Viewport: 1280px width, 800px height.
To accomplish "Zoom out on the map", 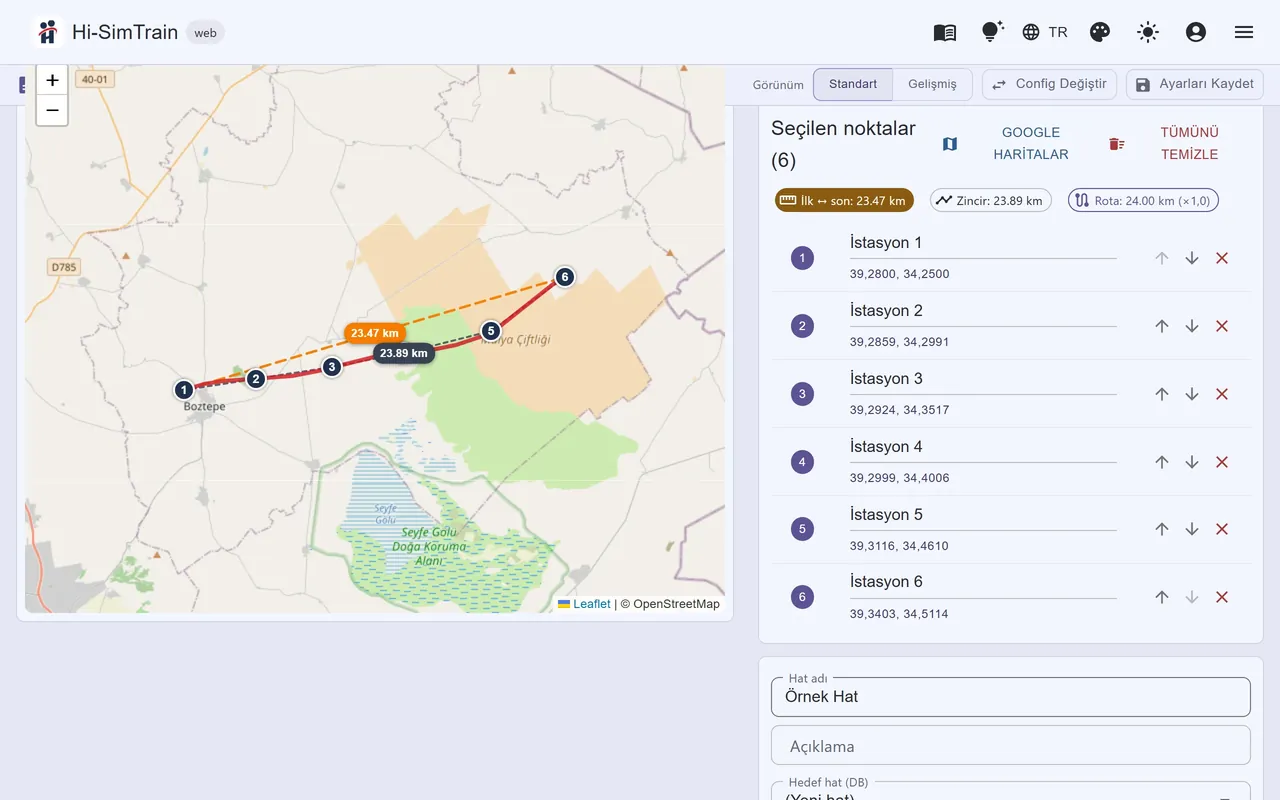I will (x=52, y=110).
